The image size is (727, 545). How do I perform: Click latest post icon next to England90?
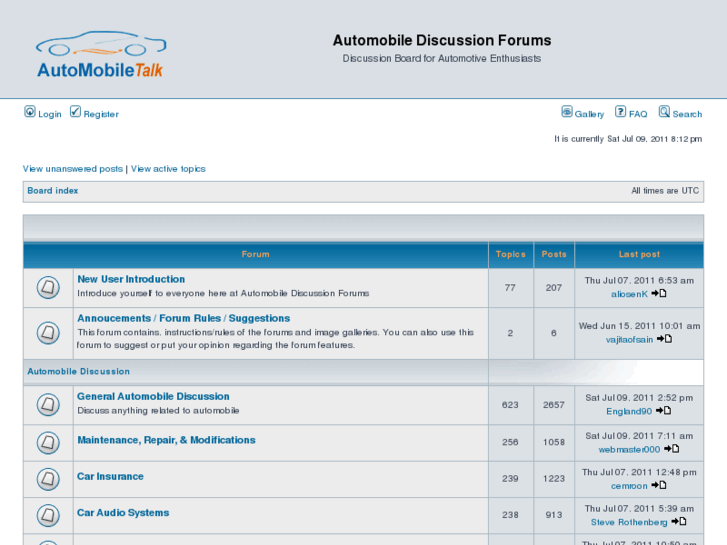click(x=663, y=411)
